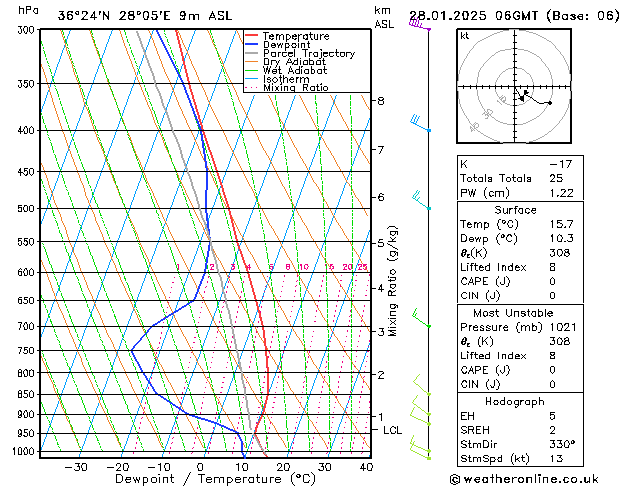Click the StmDir 330° value
Viewport: 629px width, 486px height.
(x=562, y=444)
